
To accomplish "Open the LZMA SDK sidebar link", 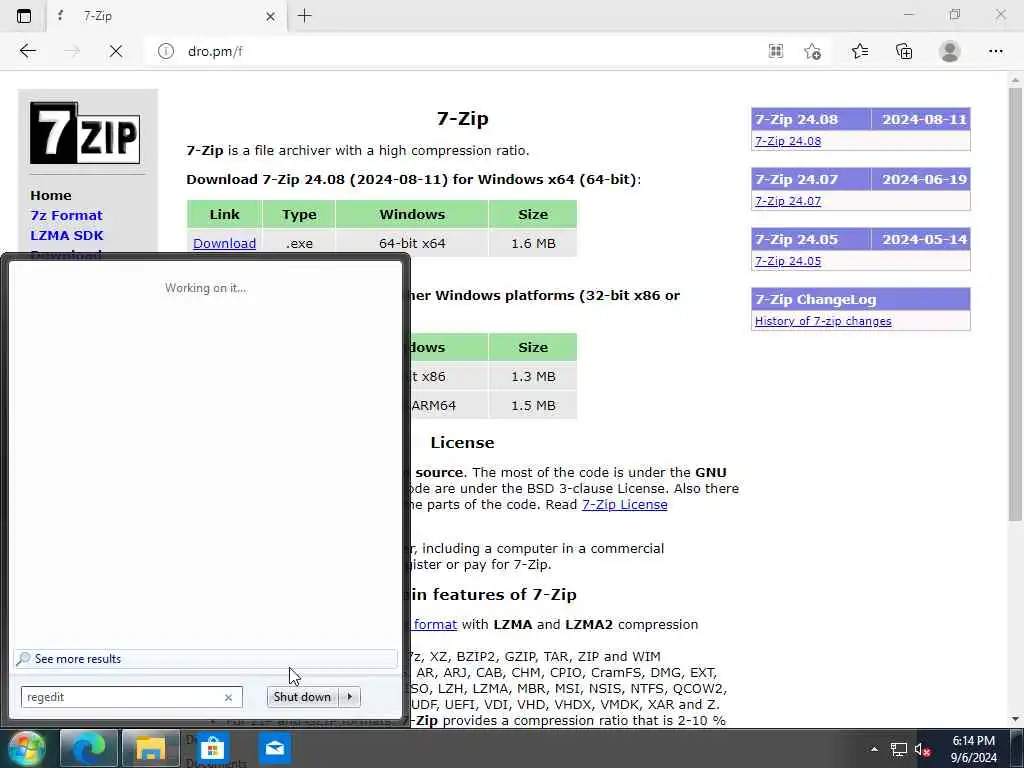I will [67, 235].
